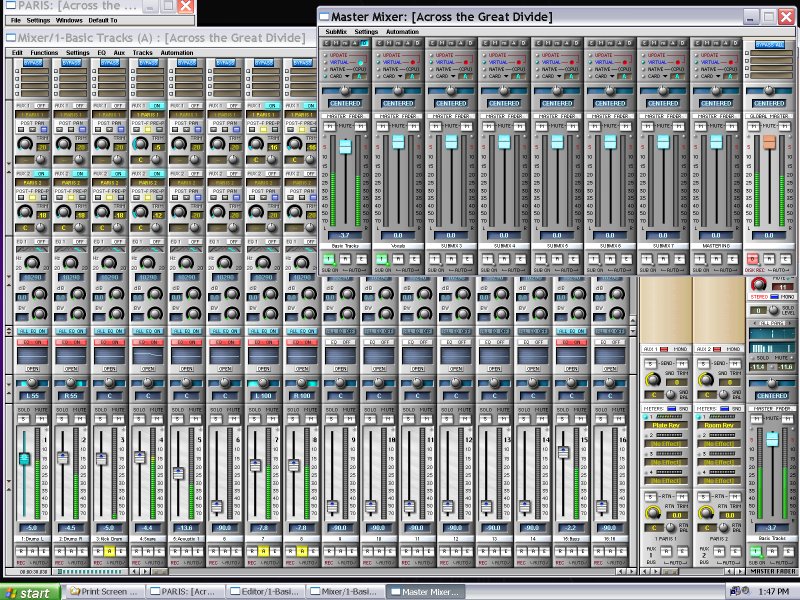
Task: Click automation A button on channel 4 Snare
Action: coord(147,551)
